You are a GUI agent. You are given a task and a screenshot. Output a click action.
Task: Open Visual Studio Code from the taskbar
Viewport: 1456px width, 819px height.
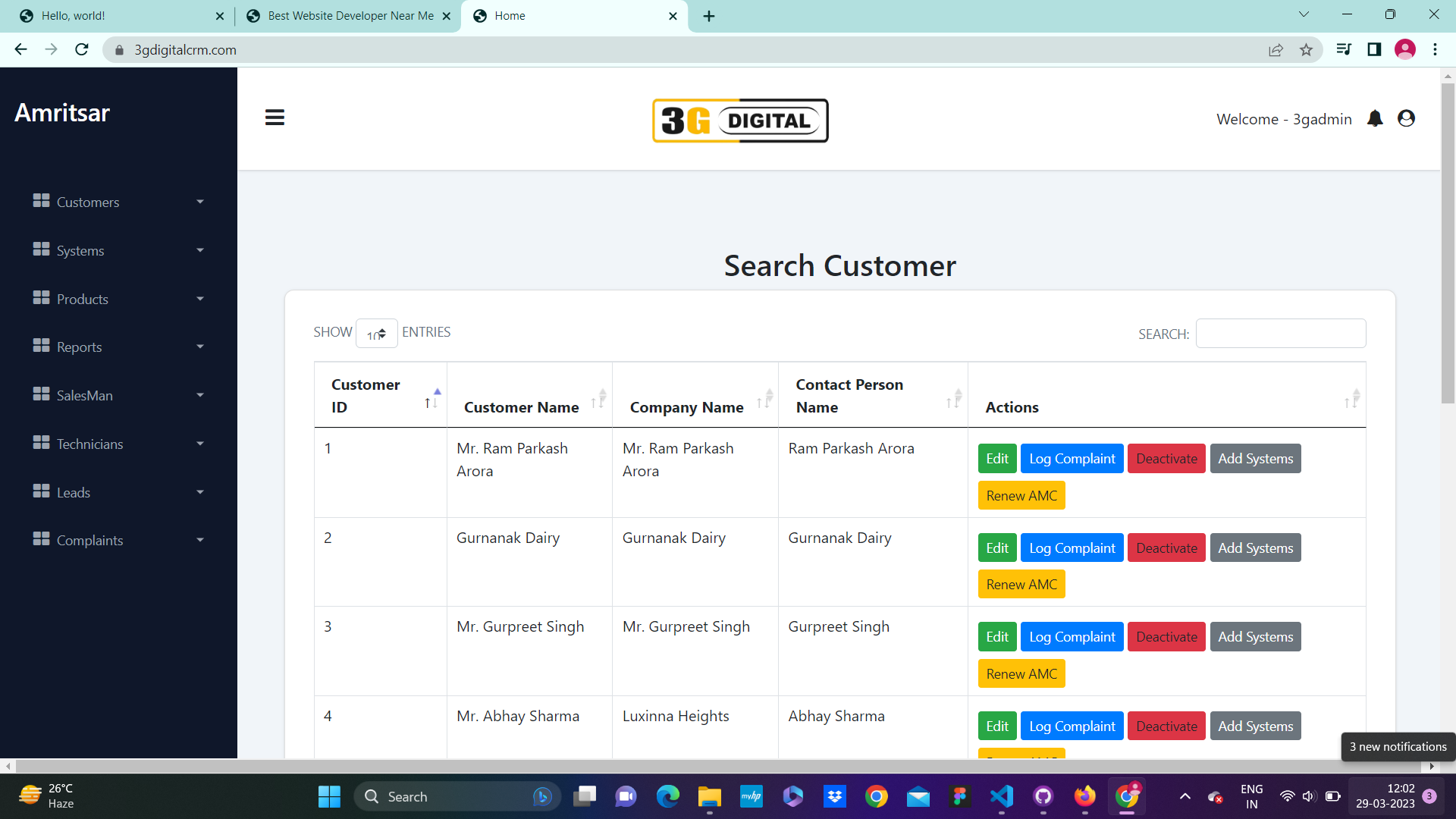(x=1002, y=796)
